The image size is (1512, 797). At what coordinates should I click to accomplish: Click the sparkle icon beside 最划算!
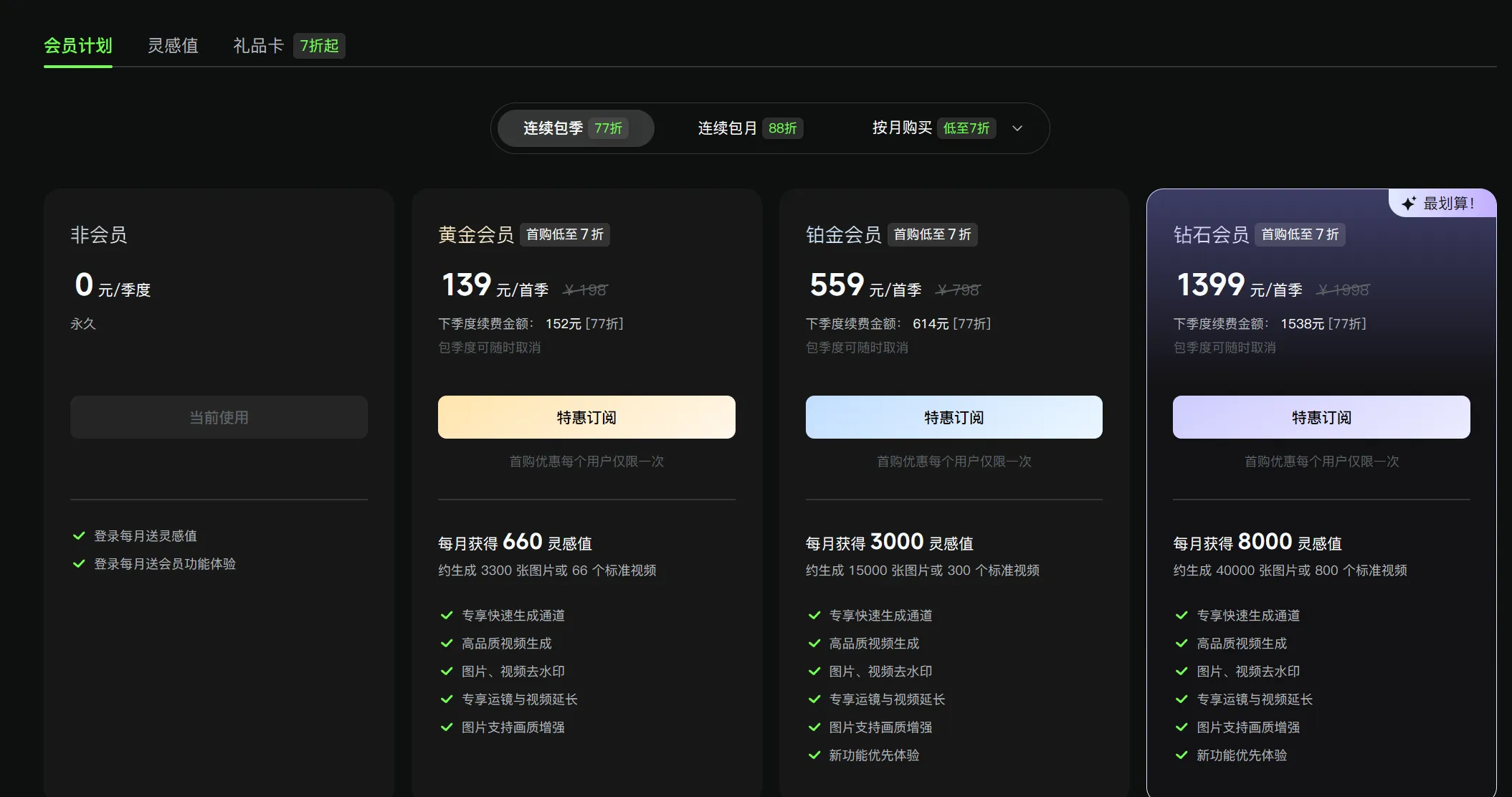click(x=1409, y=204)
